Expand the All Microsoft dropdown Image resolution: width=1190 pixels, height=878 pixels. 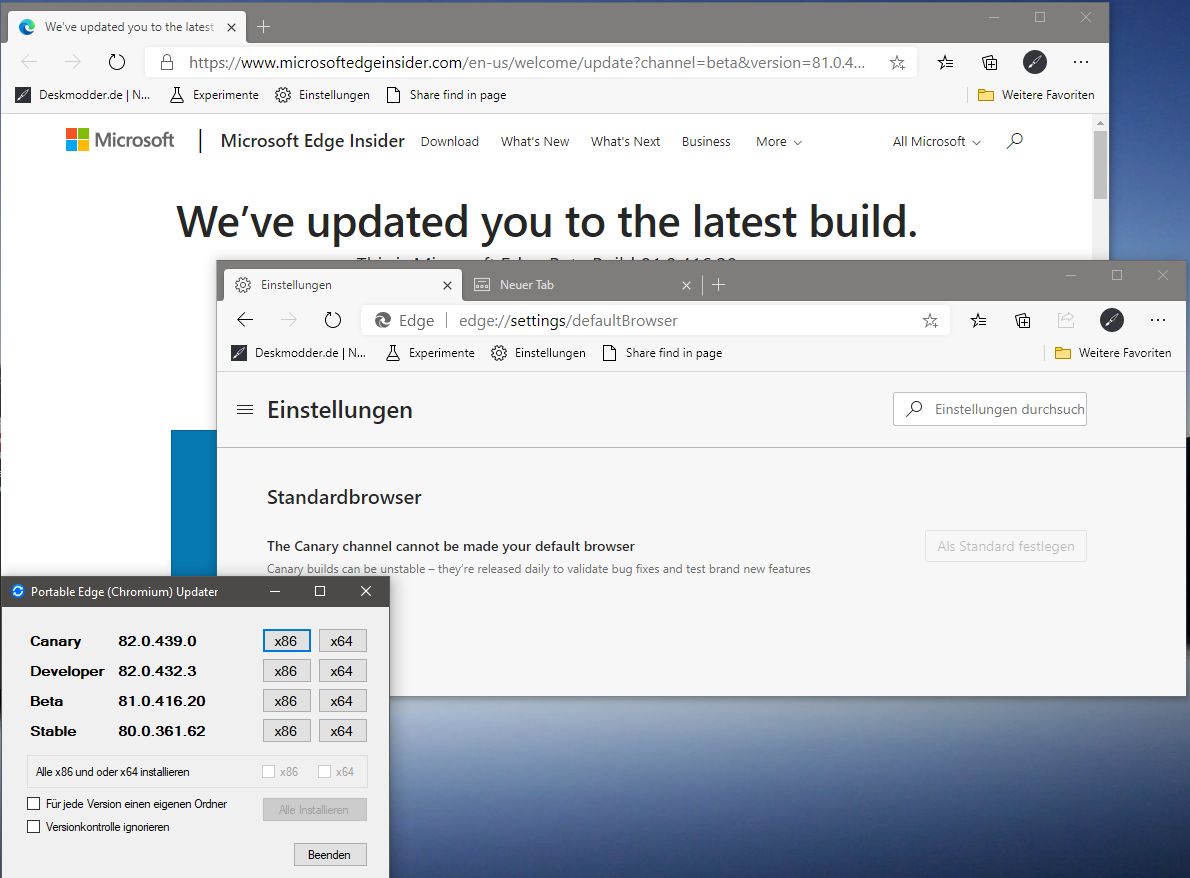(937, 141)
